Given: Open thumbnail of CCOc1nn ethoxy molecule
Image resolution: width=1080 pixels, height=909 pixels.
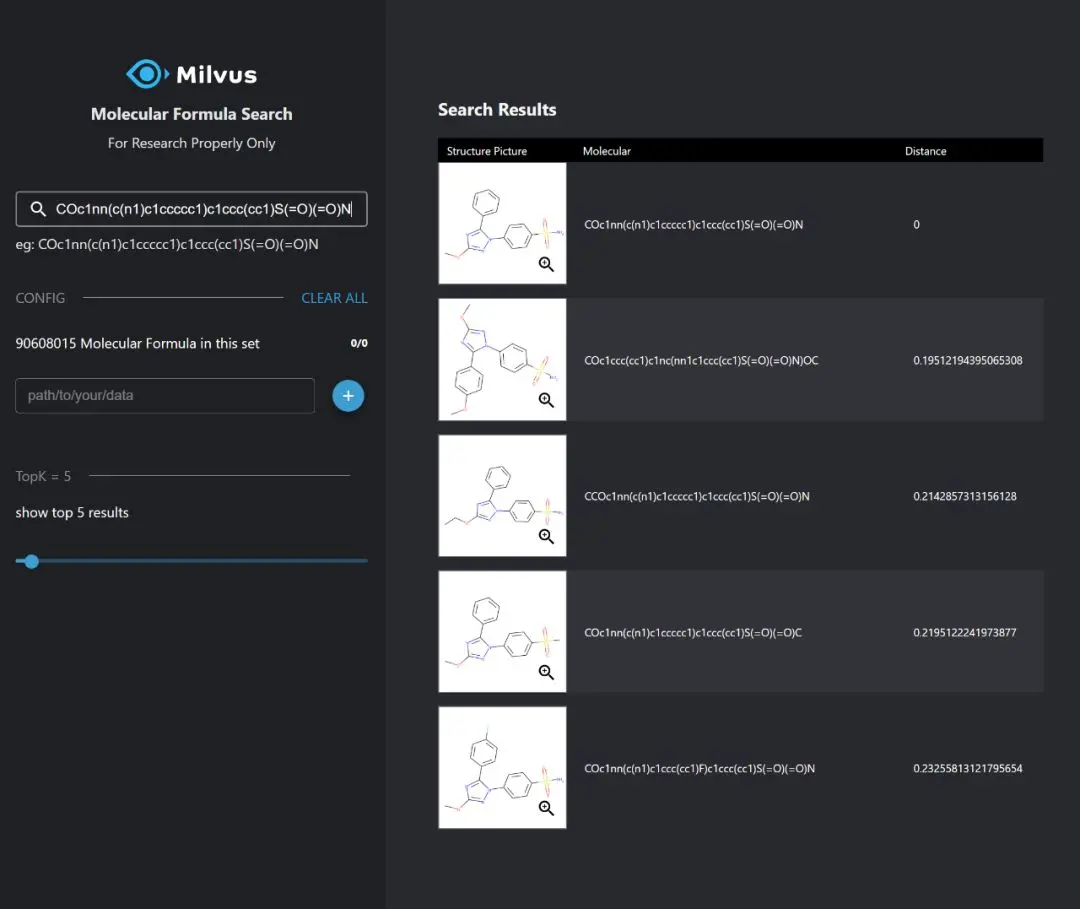Looking at the screenshot, I should pyautogui.click(x=502, y=495).
